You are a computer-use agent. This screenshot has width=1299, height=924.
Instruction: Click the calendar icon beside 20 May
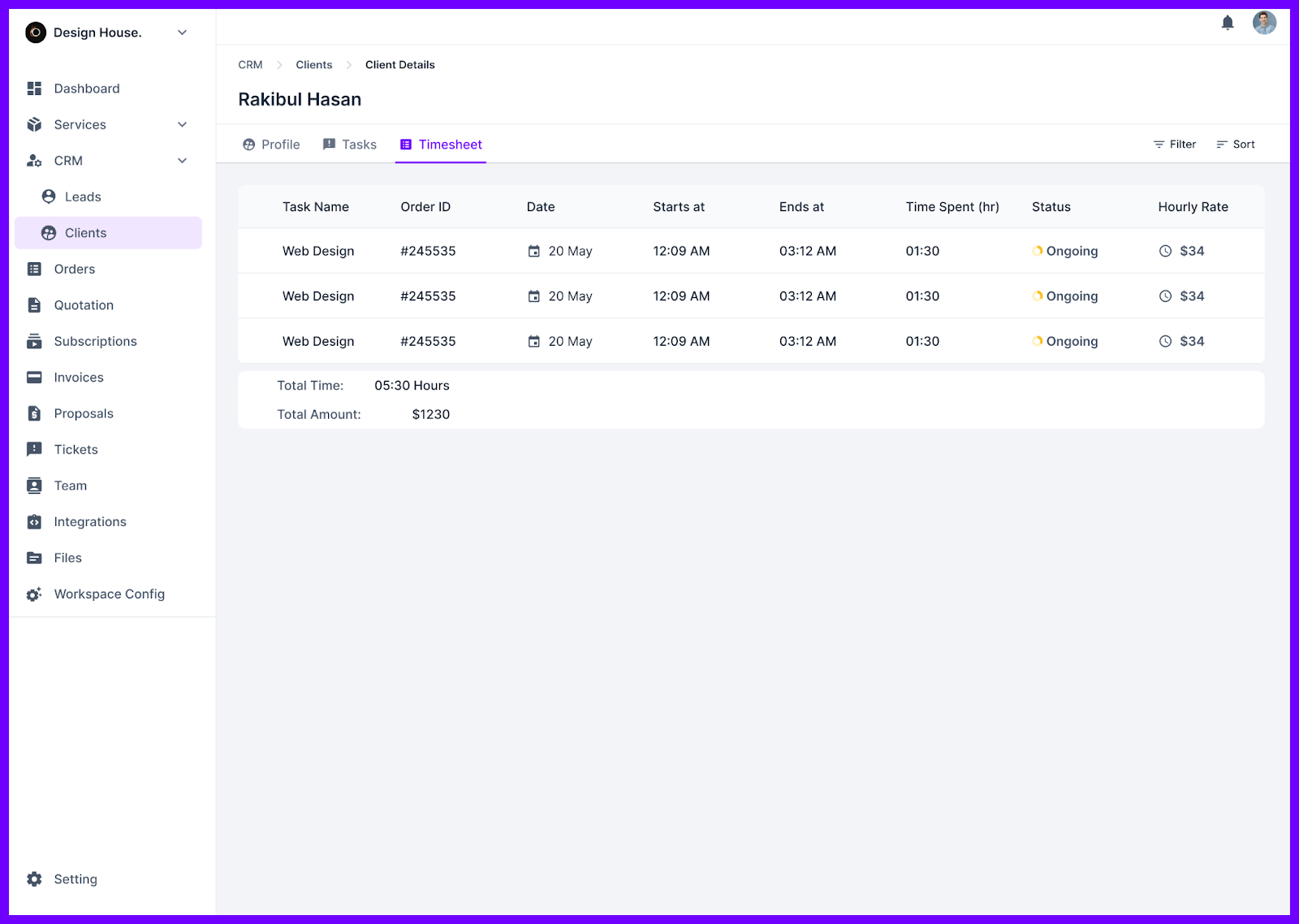pos(534,251)
